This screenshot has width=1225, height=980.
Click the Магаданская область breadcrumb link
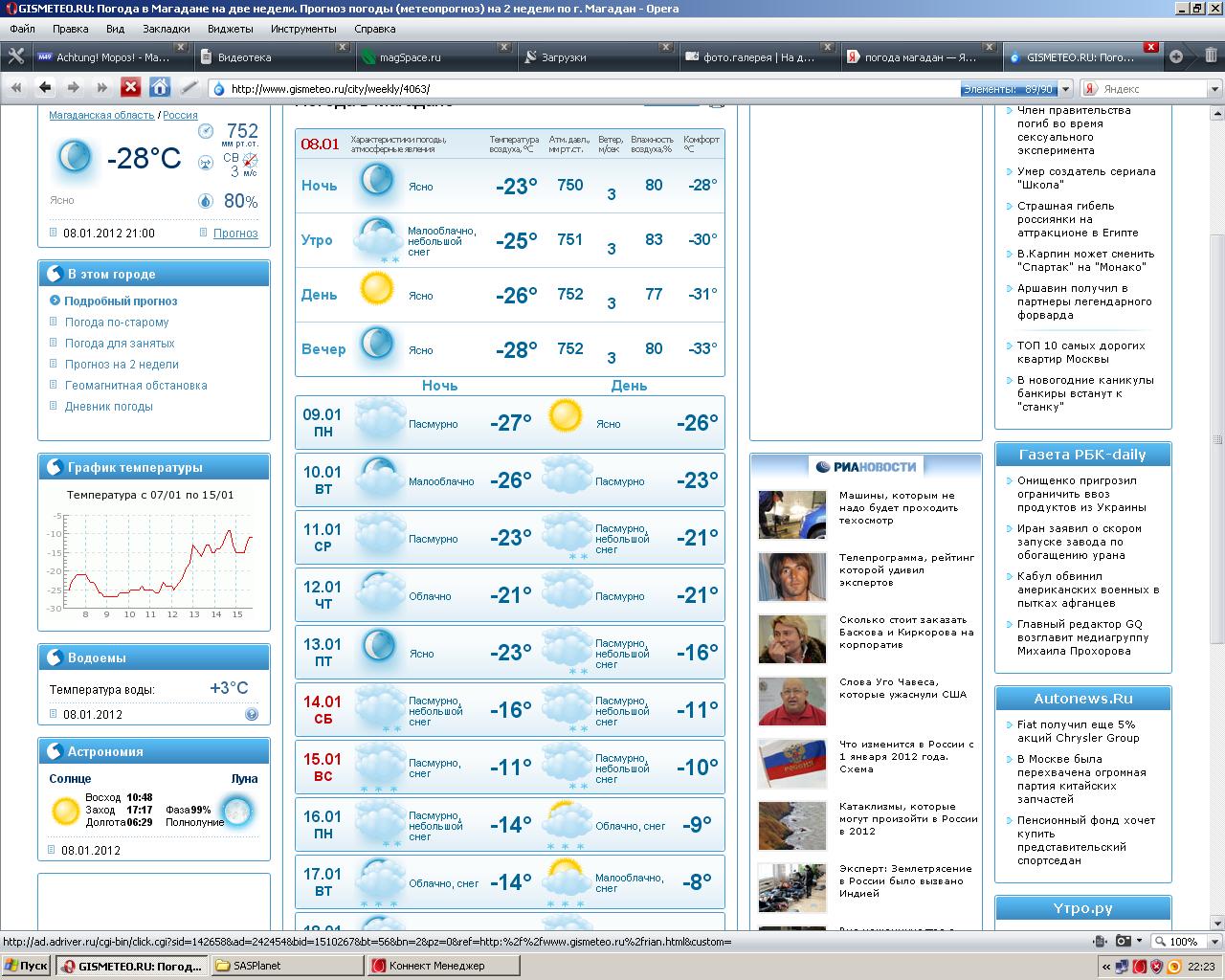point(101,115)
